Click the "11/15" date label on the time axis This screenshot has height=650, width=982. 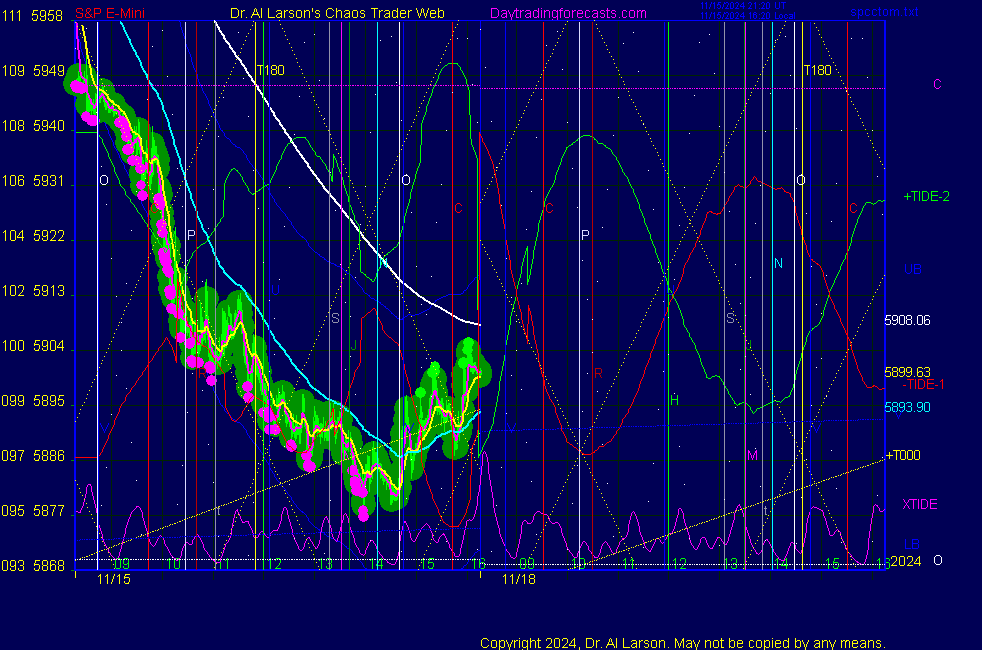pyautogui.click(x=114, y=579)
